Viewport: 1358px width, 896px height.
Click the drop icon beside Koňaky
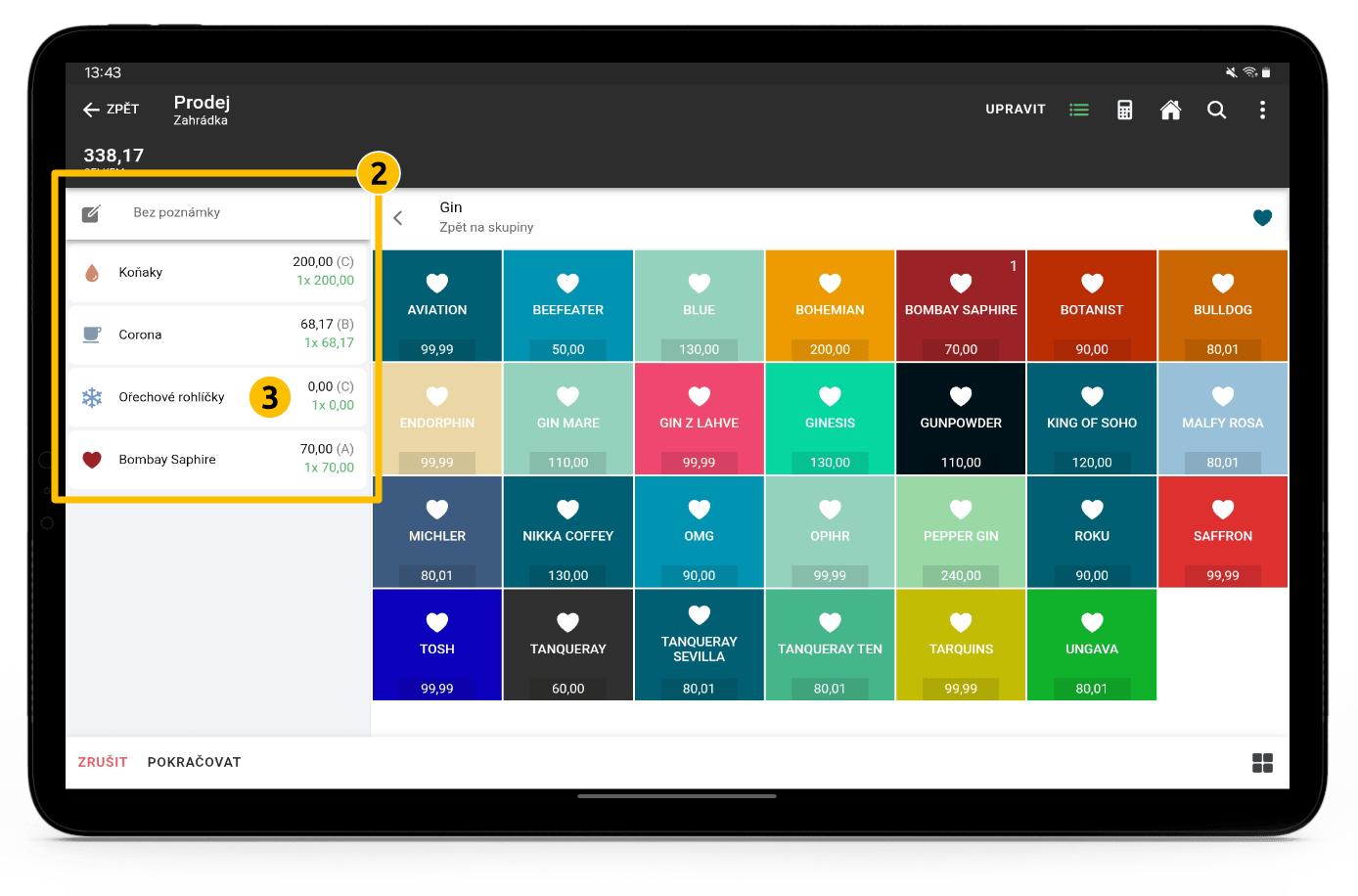(x=92, y=273)
